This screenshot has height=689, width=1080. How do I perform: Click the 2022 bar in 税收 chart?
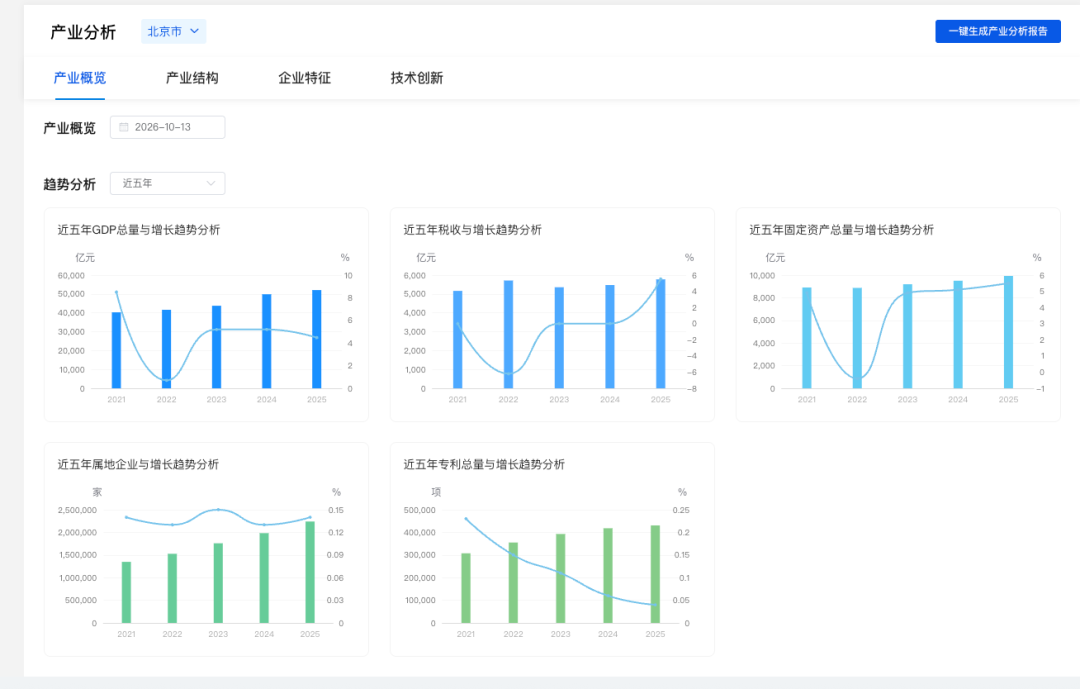(508, 334)
